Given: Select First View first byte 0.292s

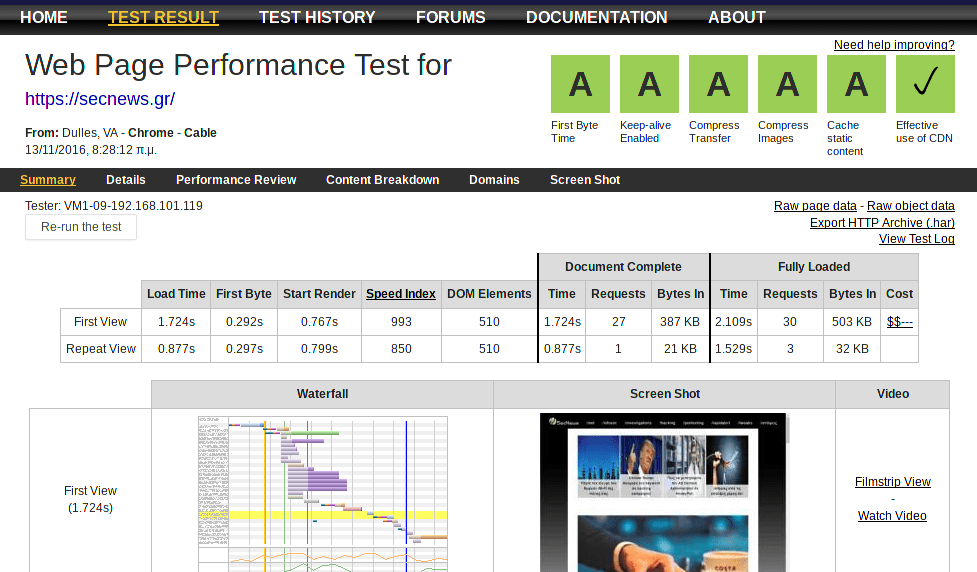Looking at the screenshot, I should tap(244, 322).
